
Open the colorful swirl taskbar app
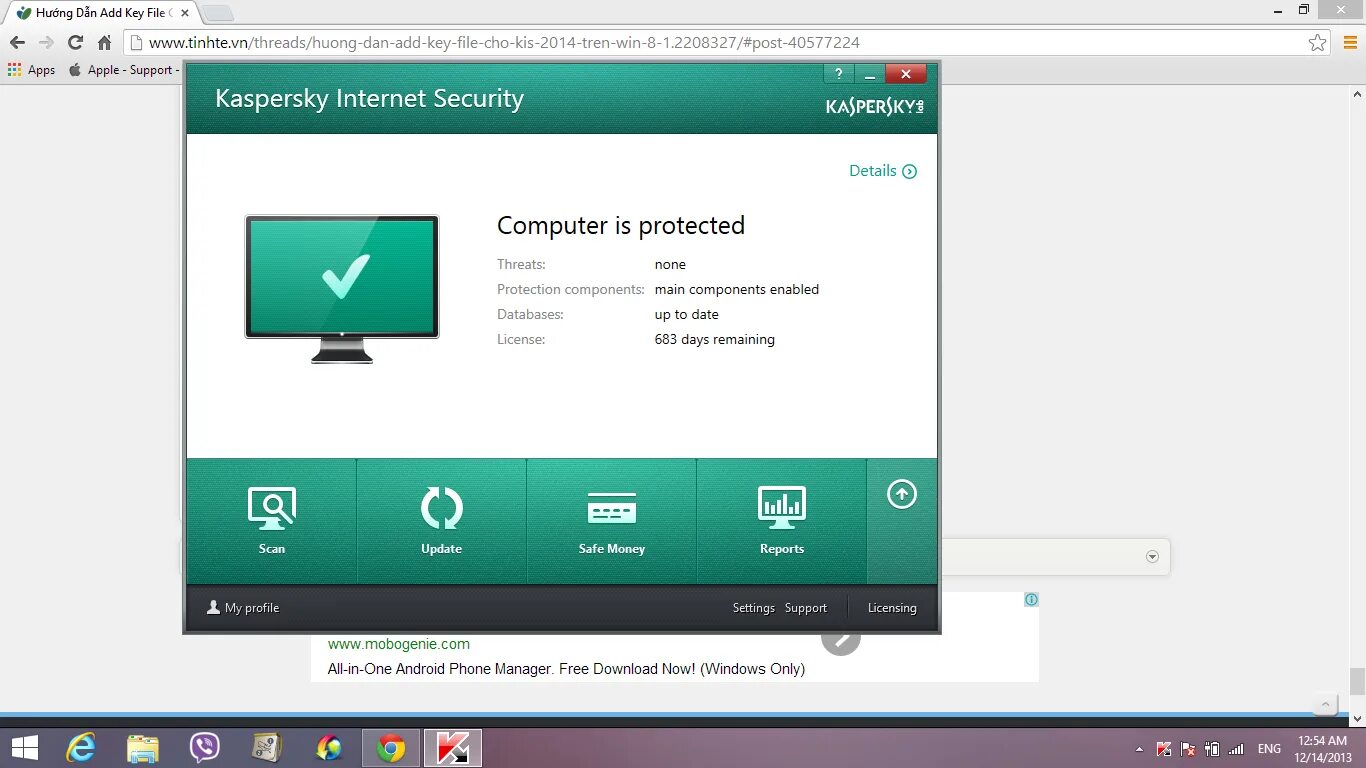pos(329,748)
